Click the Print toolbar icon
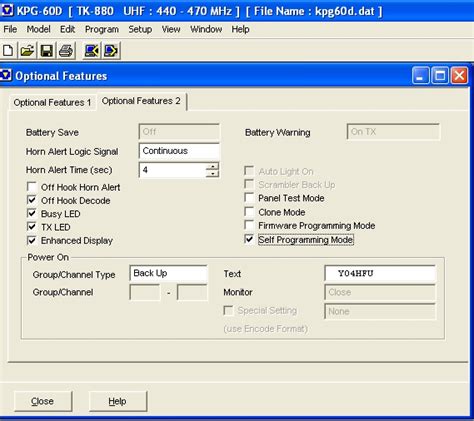 pyautogui.click(x=66, y=51)
